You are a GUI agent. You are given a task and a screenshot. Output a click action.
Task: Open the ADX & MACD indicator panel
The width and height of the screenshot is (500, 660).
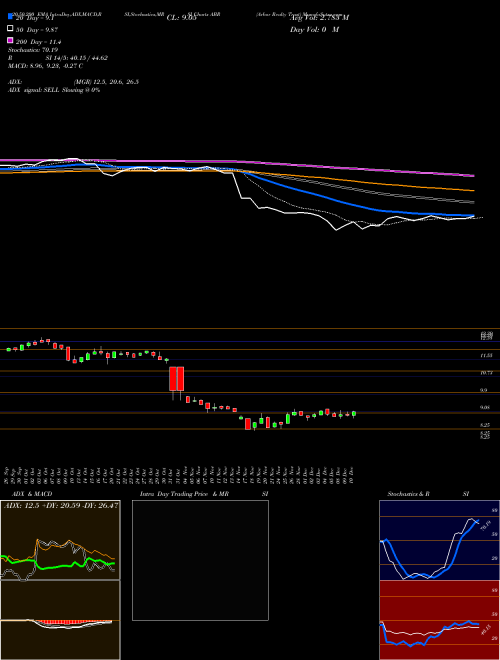tap(60, 580)
